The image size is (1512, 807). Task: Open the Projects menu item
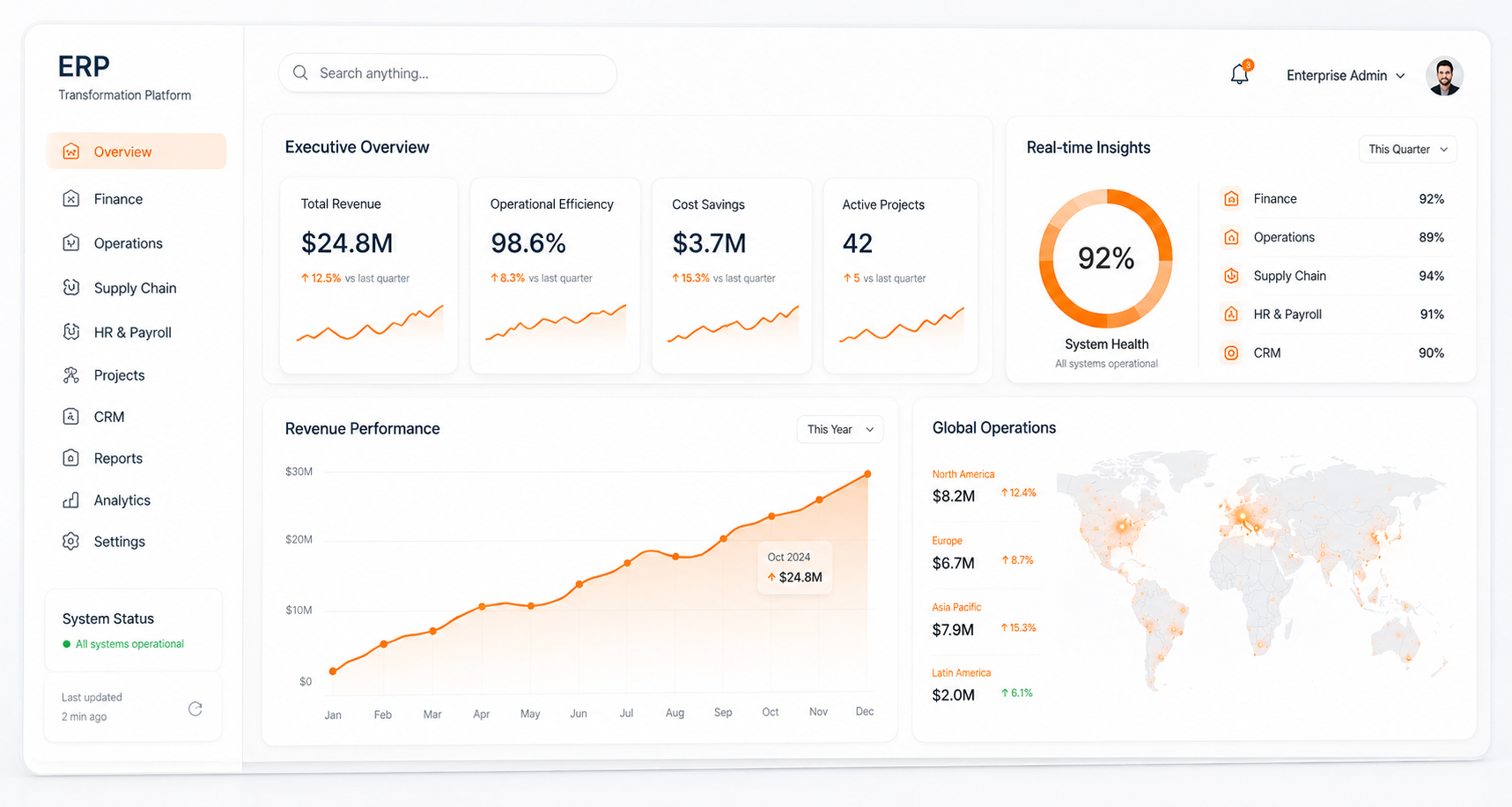136,375
